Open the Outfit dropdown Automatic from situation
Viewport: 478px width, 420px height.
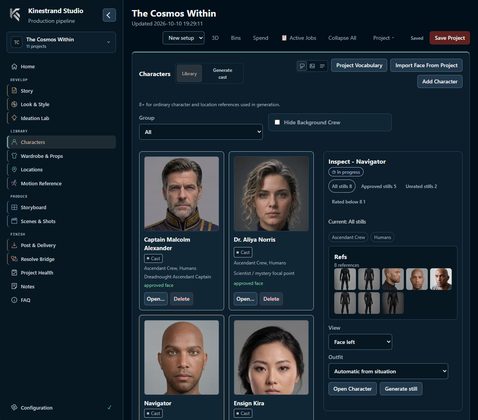[388, 371]
